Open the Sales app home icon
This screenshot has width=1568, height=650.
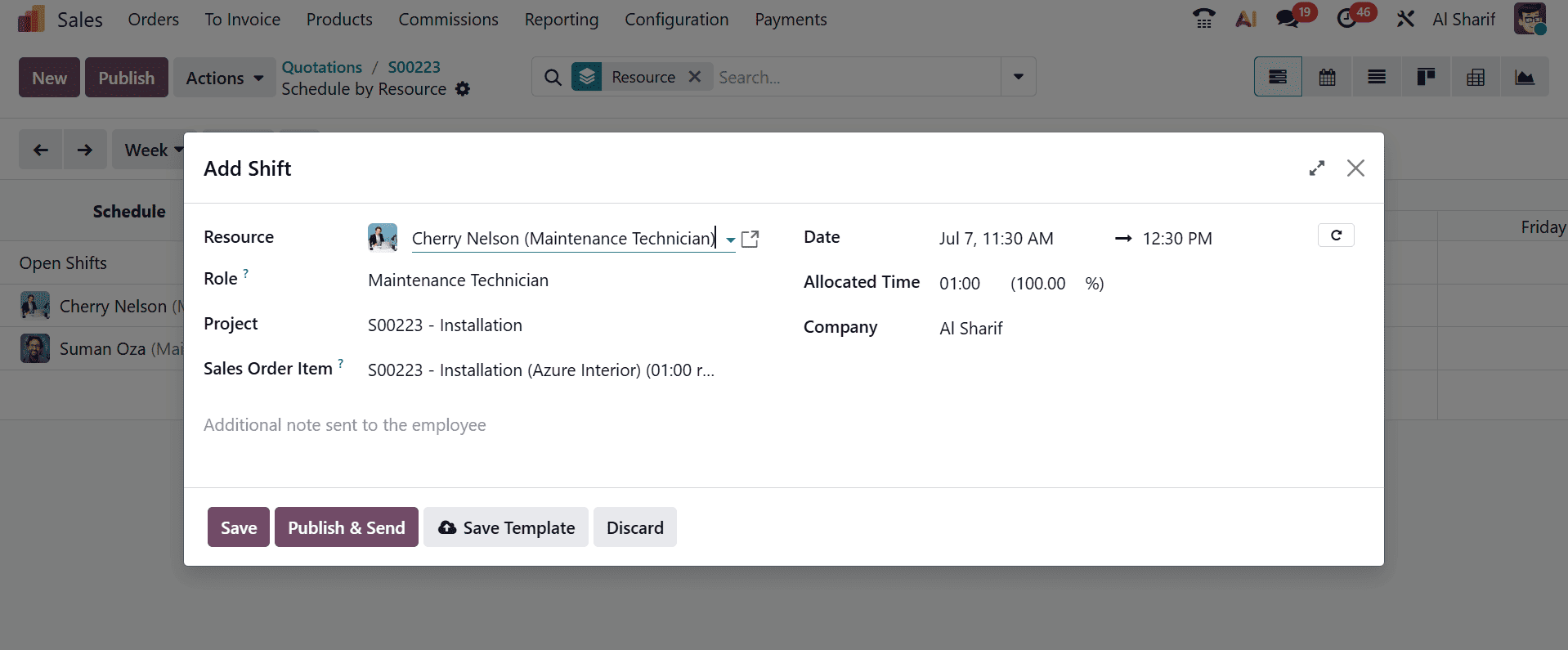click(31, 19)
